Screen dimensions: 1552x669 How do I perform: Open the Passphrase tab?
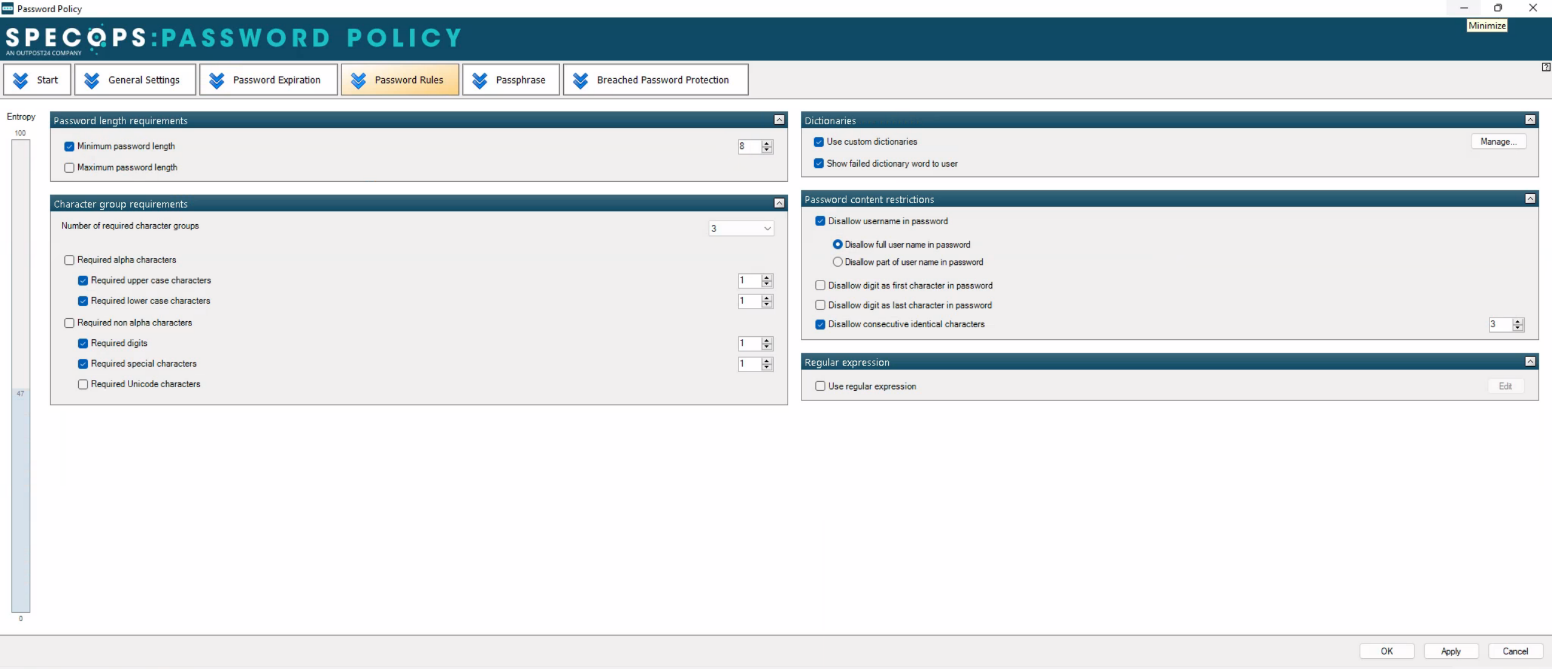(x=511, y=80)
